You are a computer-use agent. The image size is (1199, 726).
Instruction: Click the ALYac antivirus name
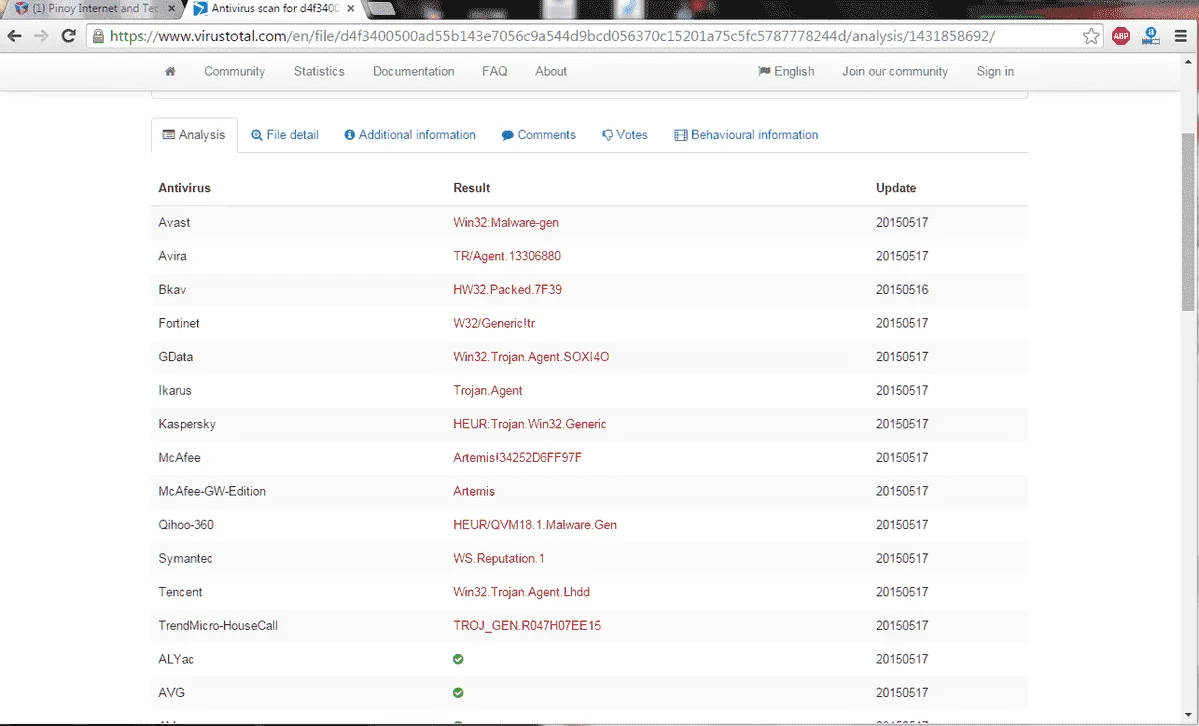coord(176,660)
